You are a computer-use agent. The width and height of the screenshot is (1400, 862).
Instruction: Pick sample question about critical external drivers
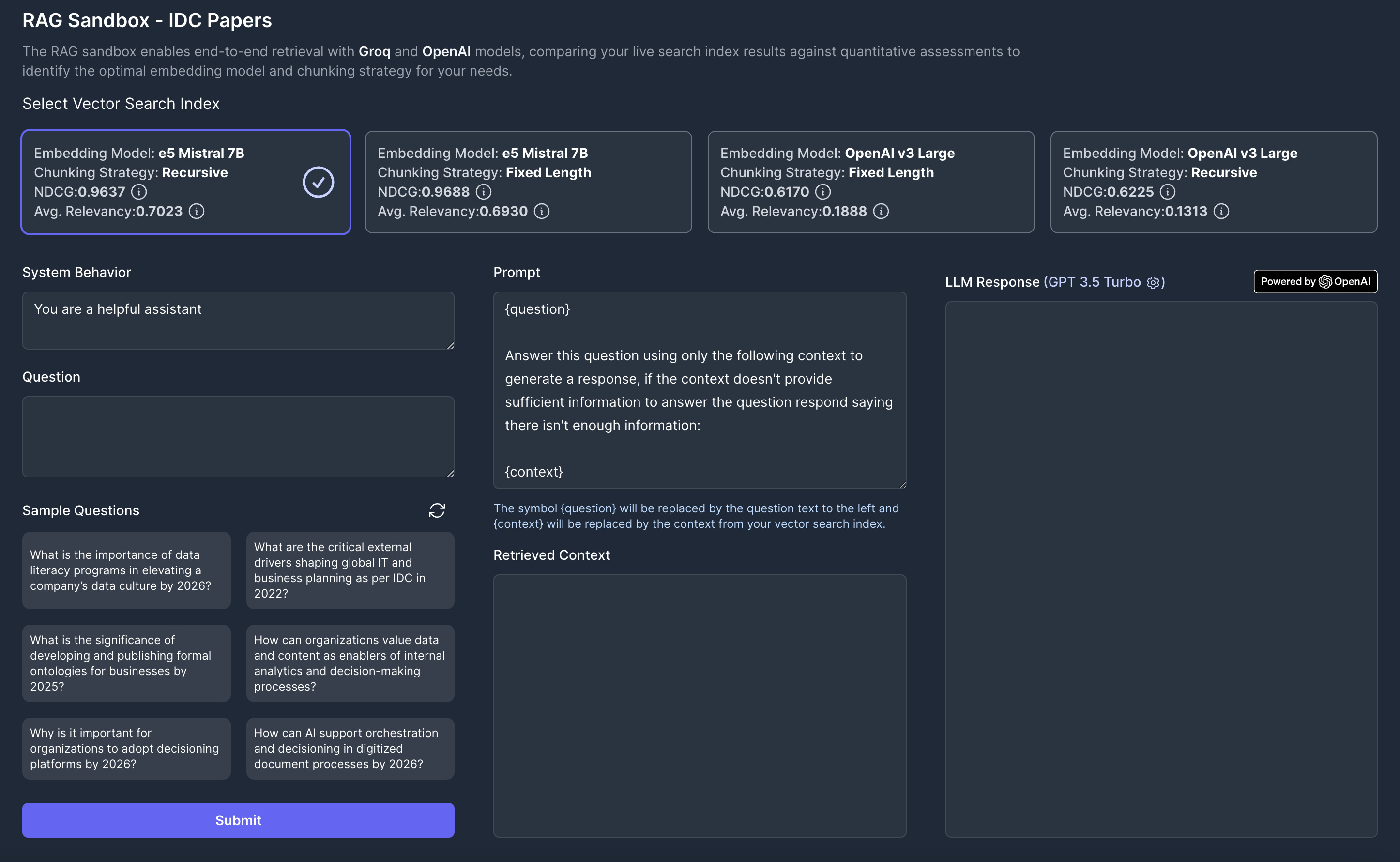[x=350, y=570]
